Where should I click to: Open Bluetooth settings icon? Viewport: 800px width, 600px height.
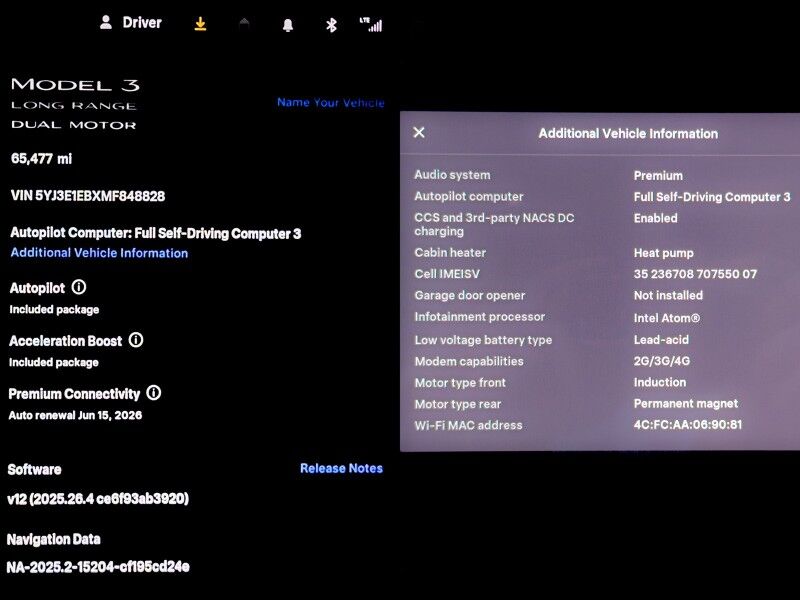331,25
